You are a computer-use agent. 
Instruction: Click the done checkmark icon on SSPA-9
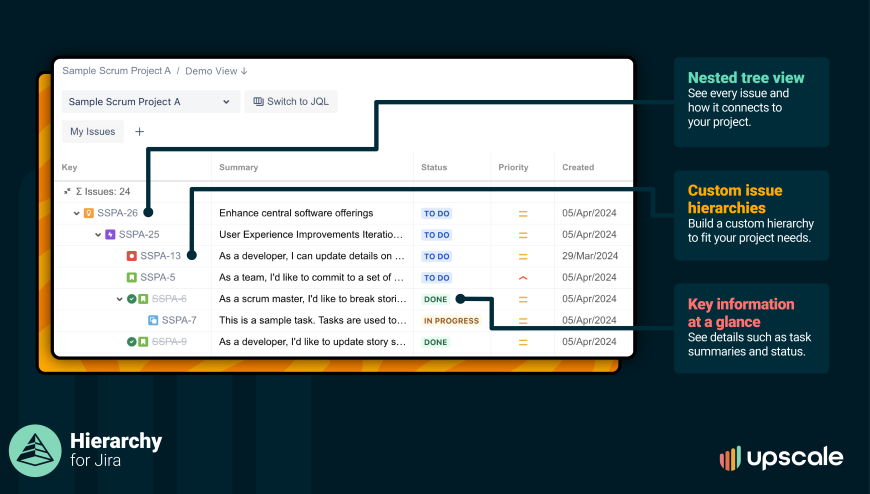point(131,342)
